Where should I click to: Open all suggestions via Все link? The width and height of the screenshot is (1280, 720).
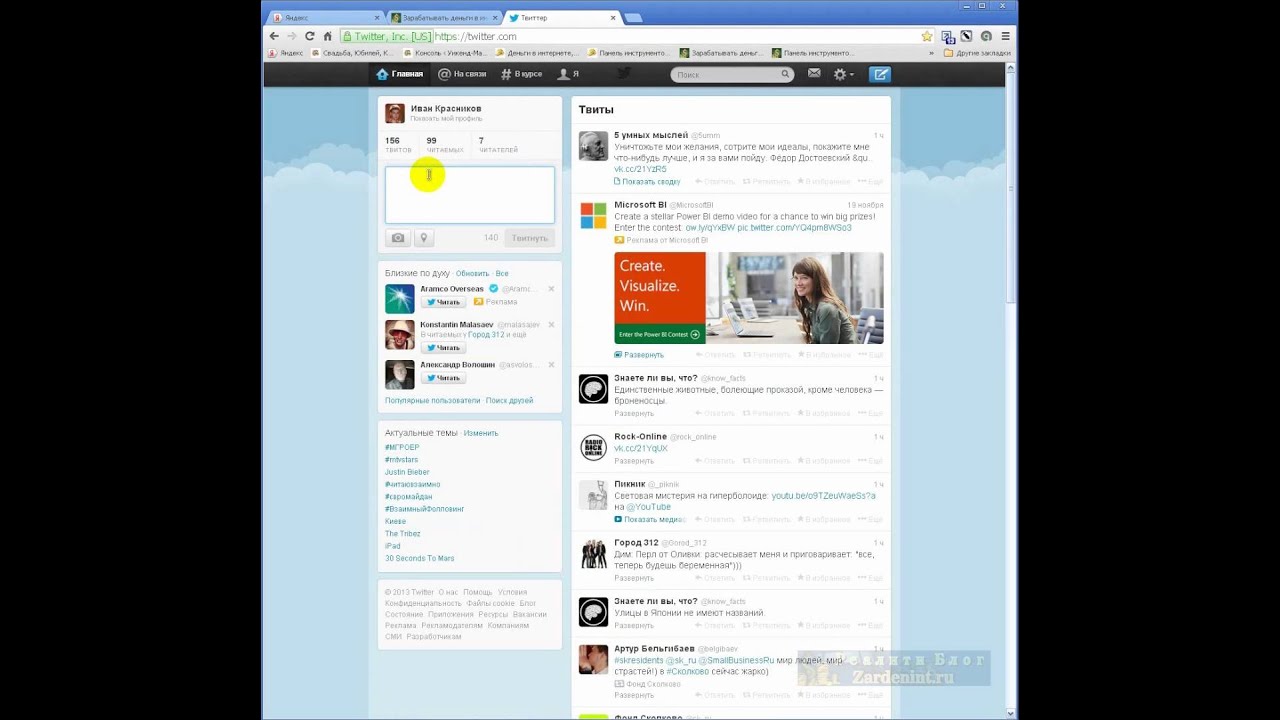[x=502, y=273]
